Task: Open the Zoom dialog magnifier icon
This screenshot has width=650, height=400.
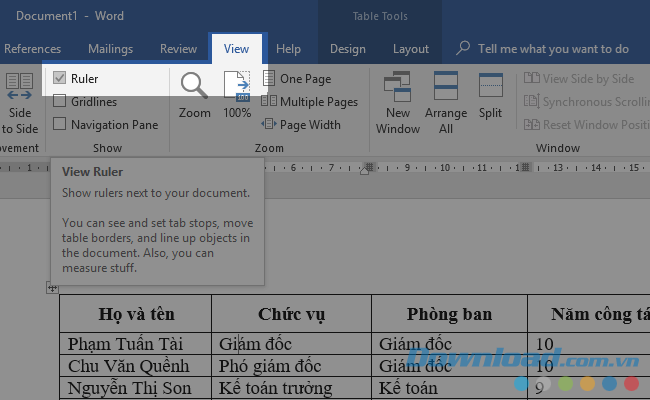Action: pos(194,86)
